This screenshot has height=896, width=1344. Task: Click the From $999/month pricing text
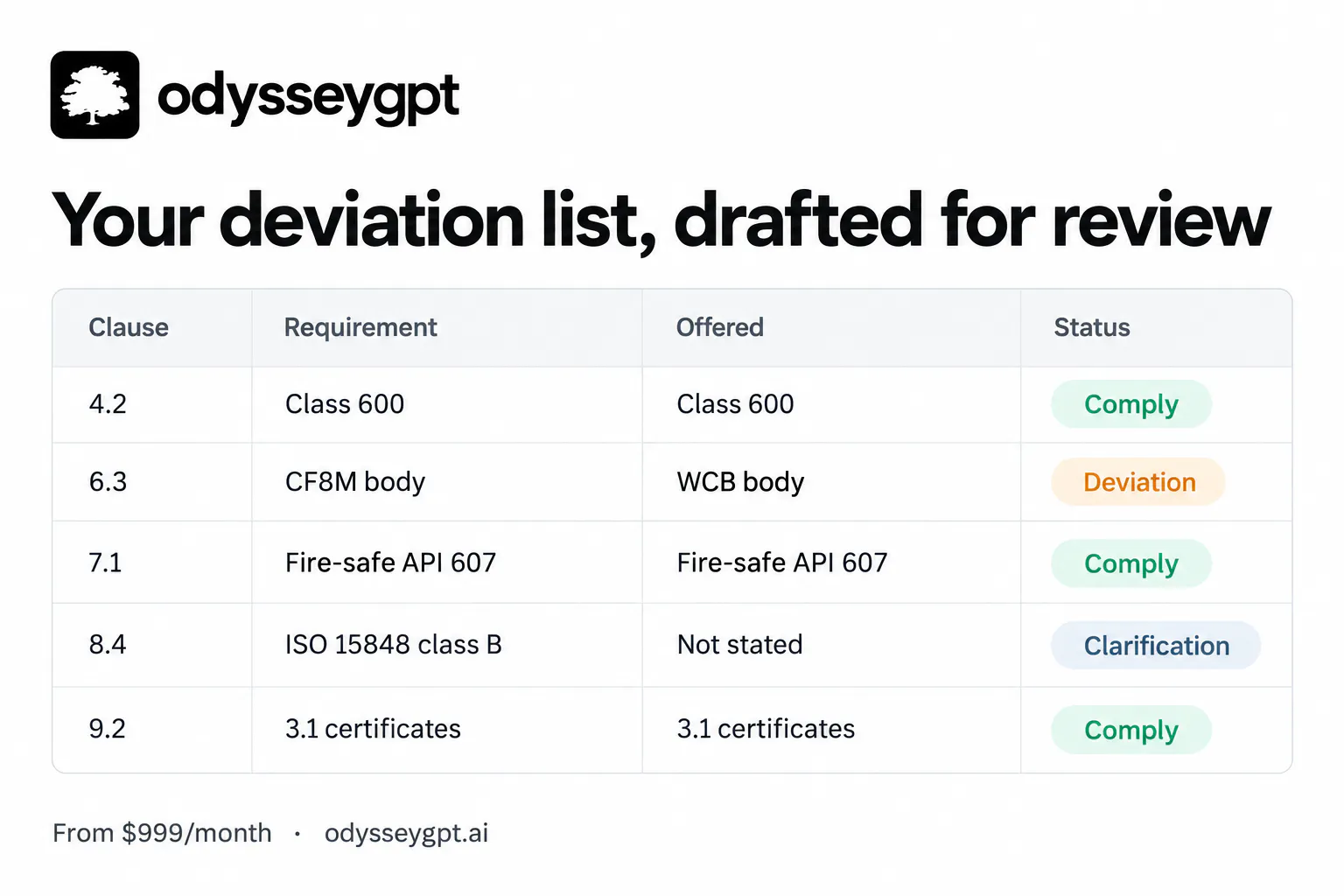162,833
